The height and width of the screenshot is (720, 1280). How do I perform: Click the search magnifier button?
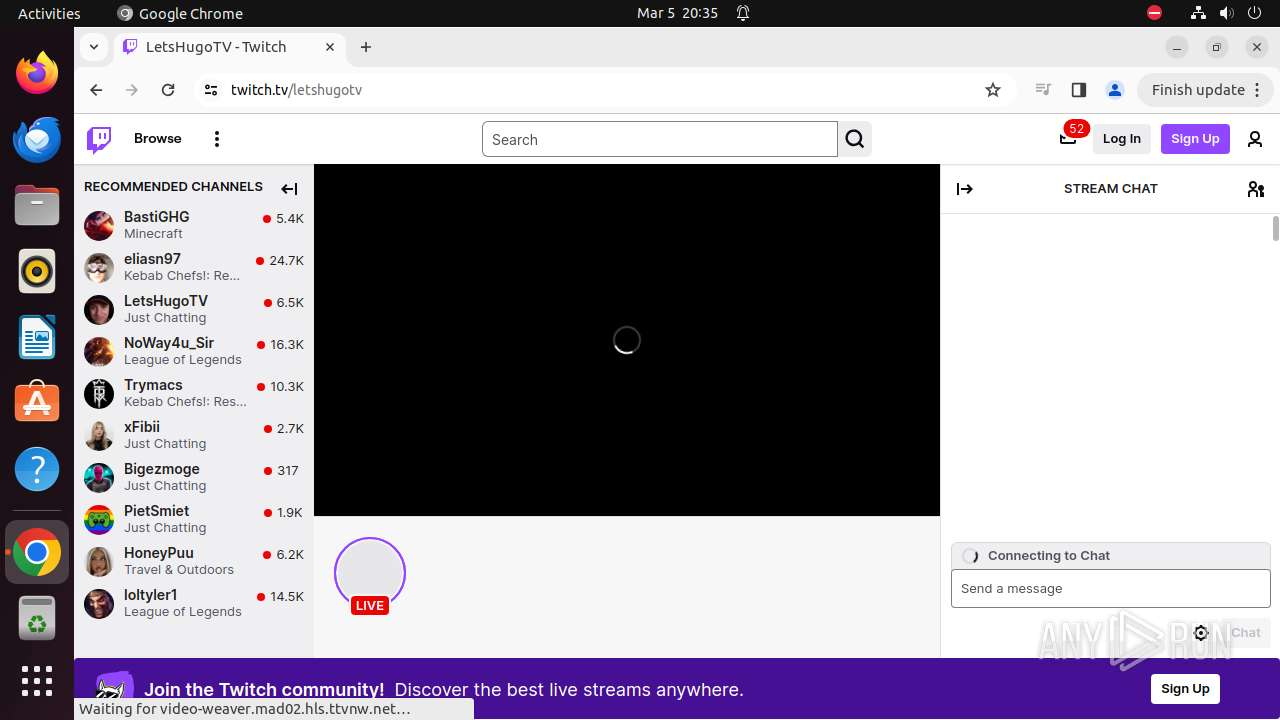pos(855,139)
